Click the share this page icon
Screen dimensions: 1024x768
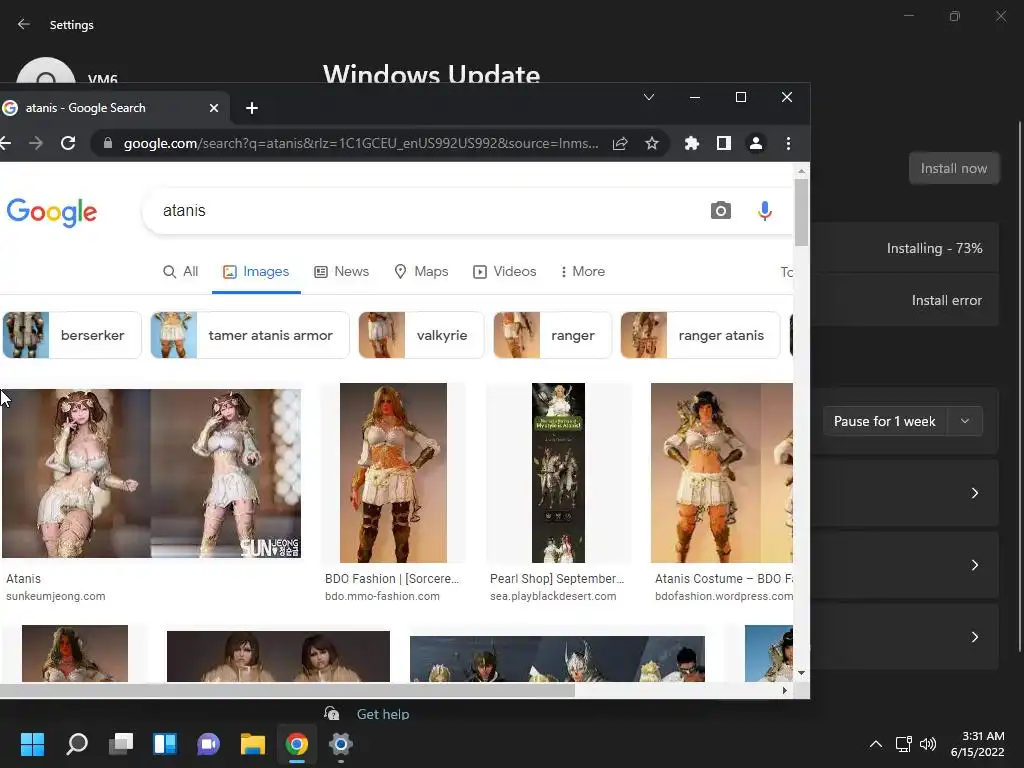(620, 143)
